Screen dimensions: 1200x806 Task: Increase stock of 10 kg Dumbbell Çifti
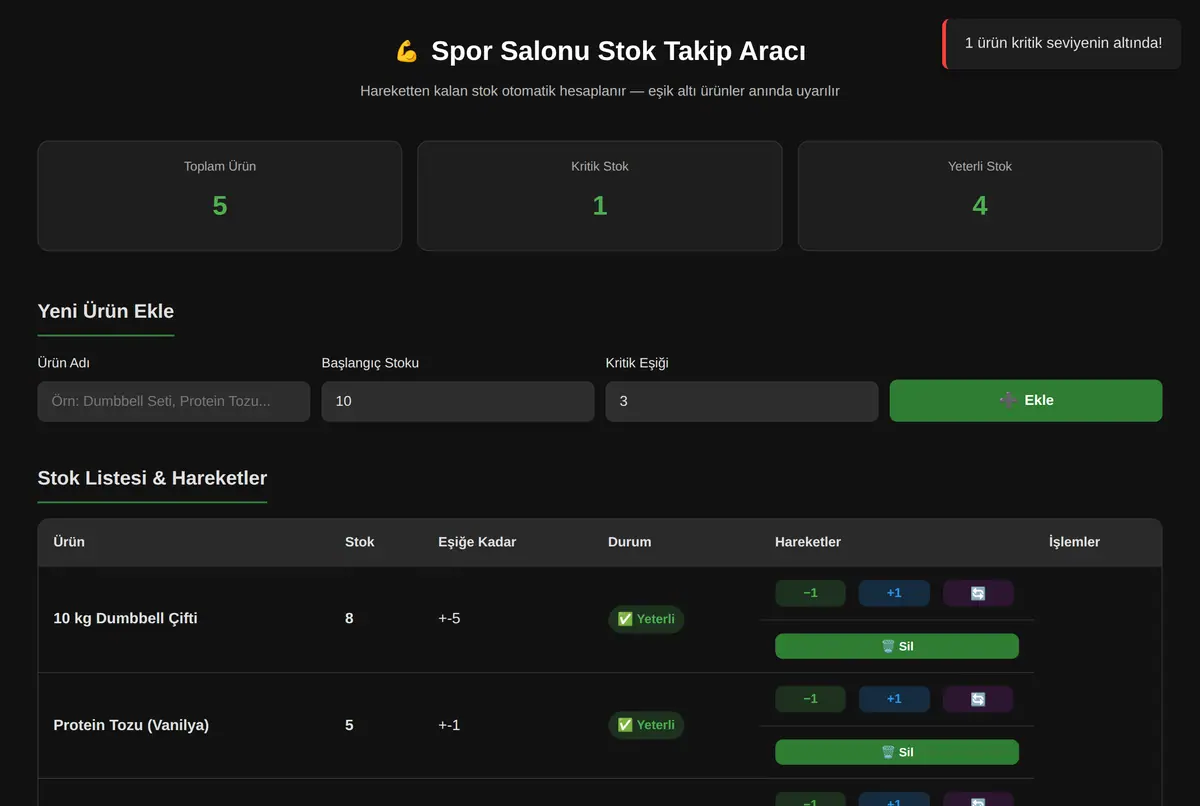point(894,593)
